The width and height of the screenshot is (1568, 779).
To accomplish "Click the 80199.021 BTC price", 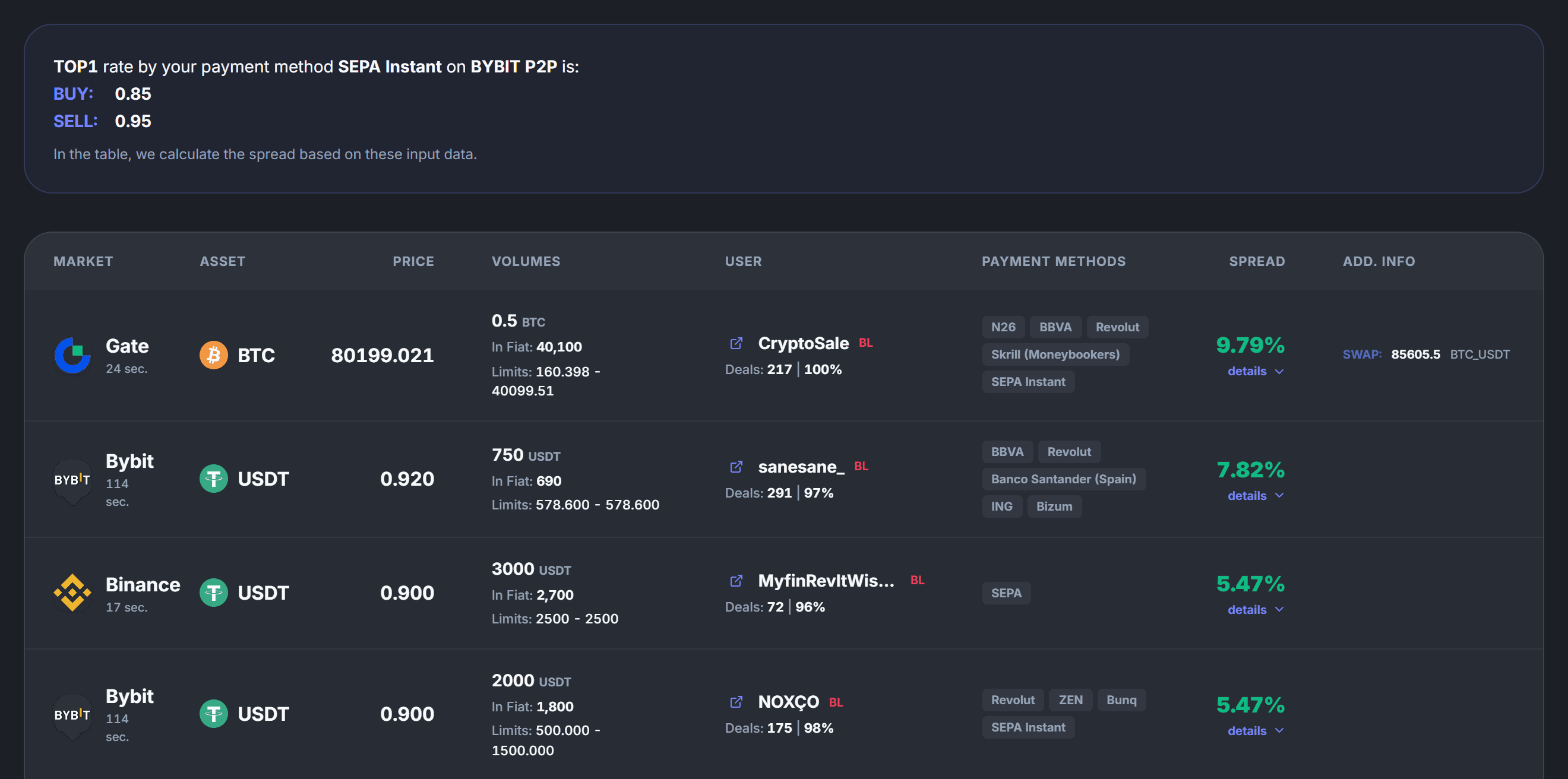I will click(382, 355).
